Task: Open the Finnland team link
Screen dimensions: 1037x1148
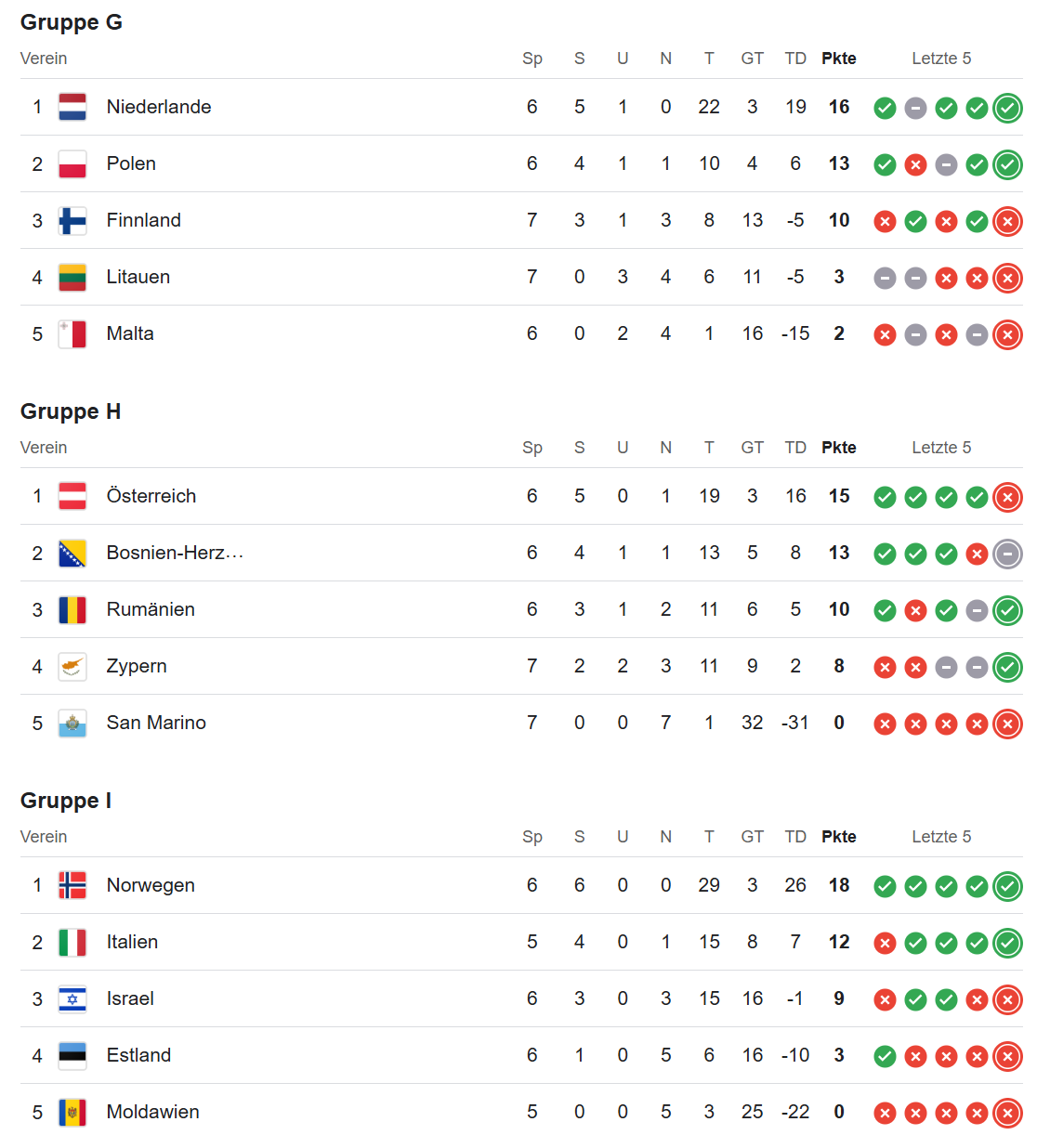Action: pyautogui.click(x=143, y=220)
